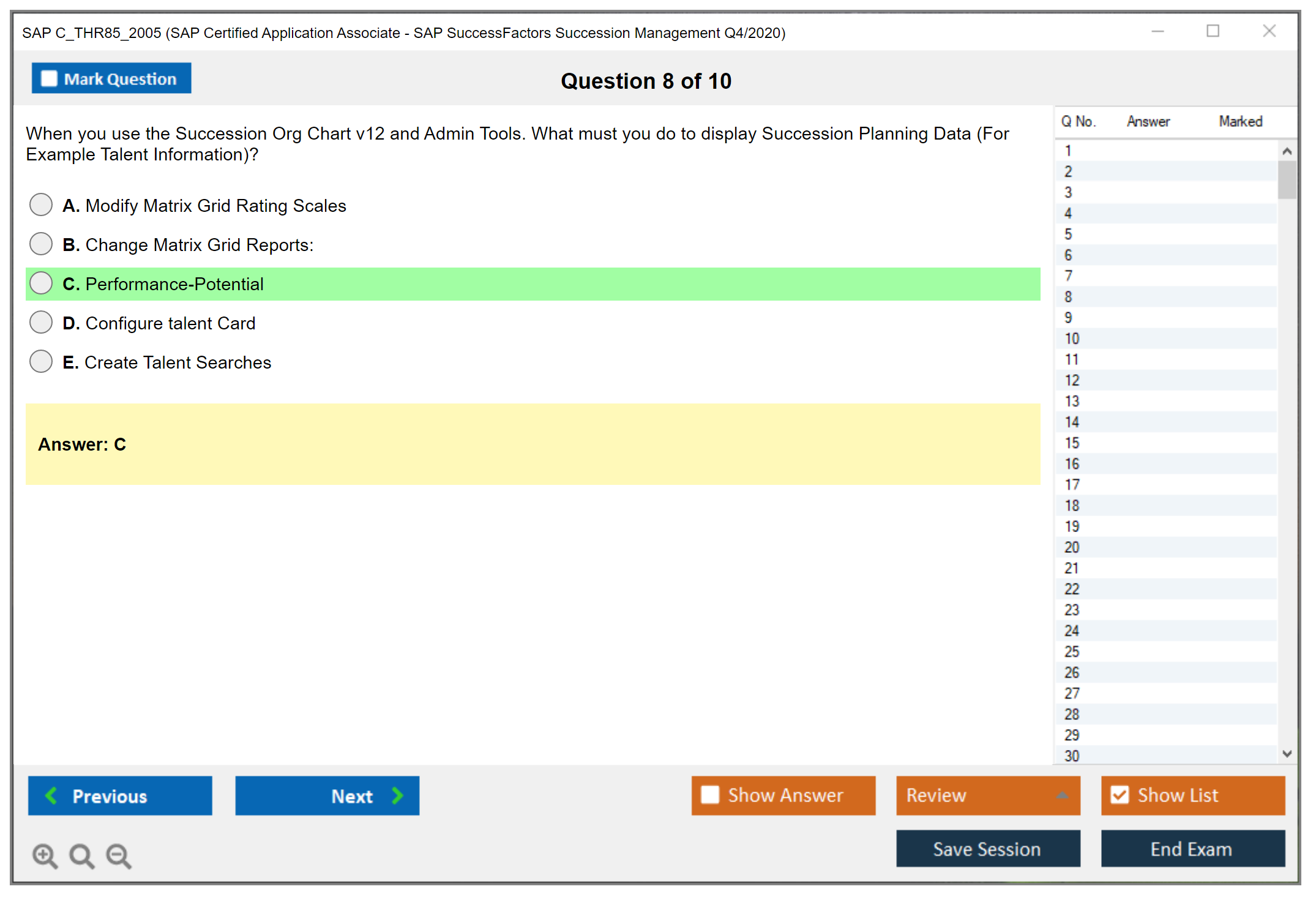The width and height of the screenshot is (1316, 900).
Task: Select option A Modify Matrix Grid Rating Scales
Action: coord(41,204)
